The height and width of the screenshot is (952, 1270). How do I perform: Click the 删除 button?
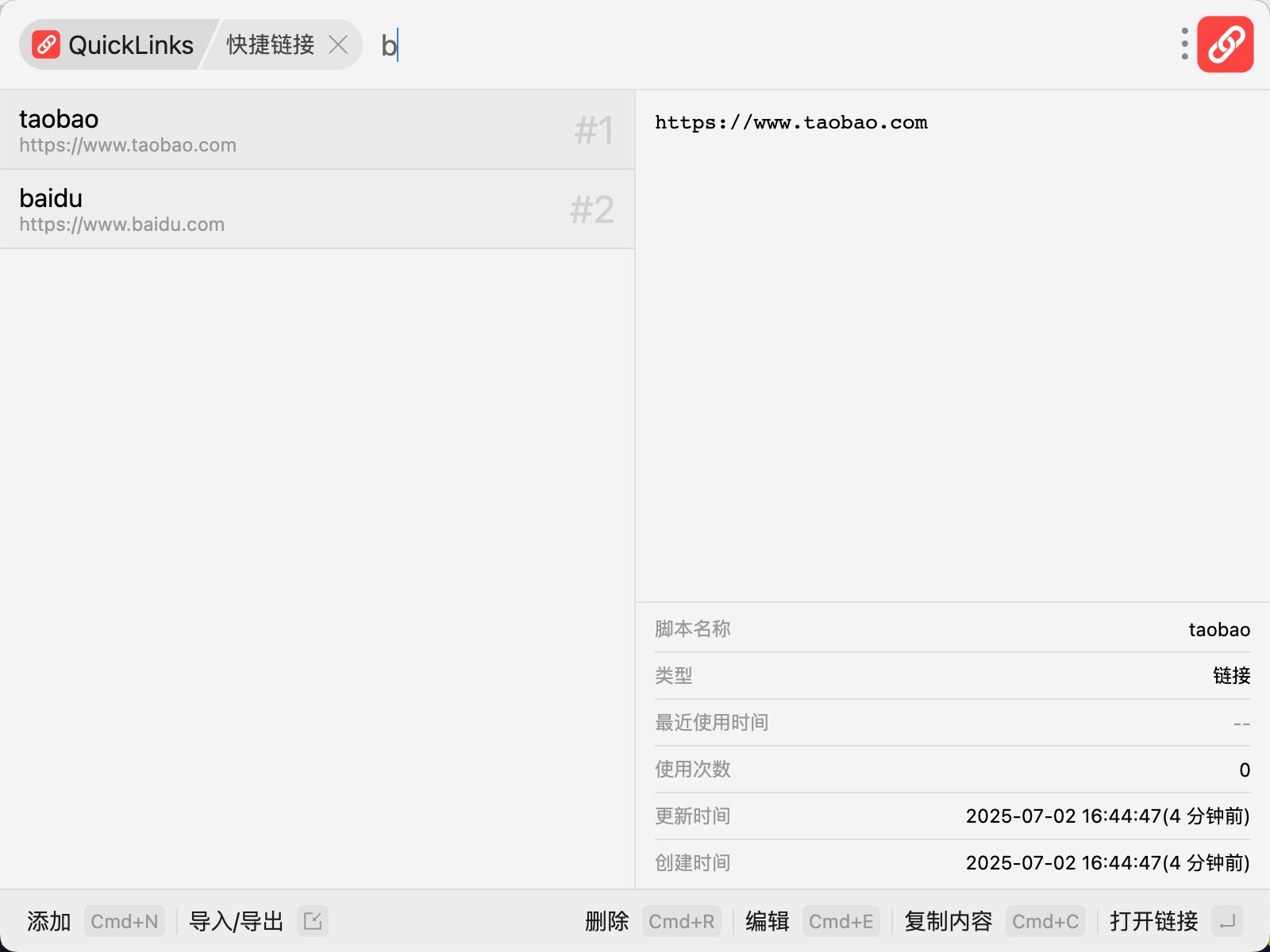[x=607, y=921]
